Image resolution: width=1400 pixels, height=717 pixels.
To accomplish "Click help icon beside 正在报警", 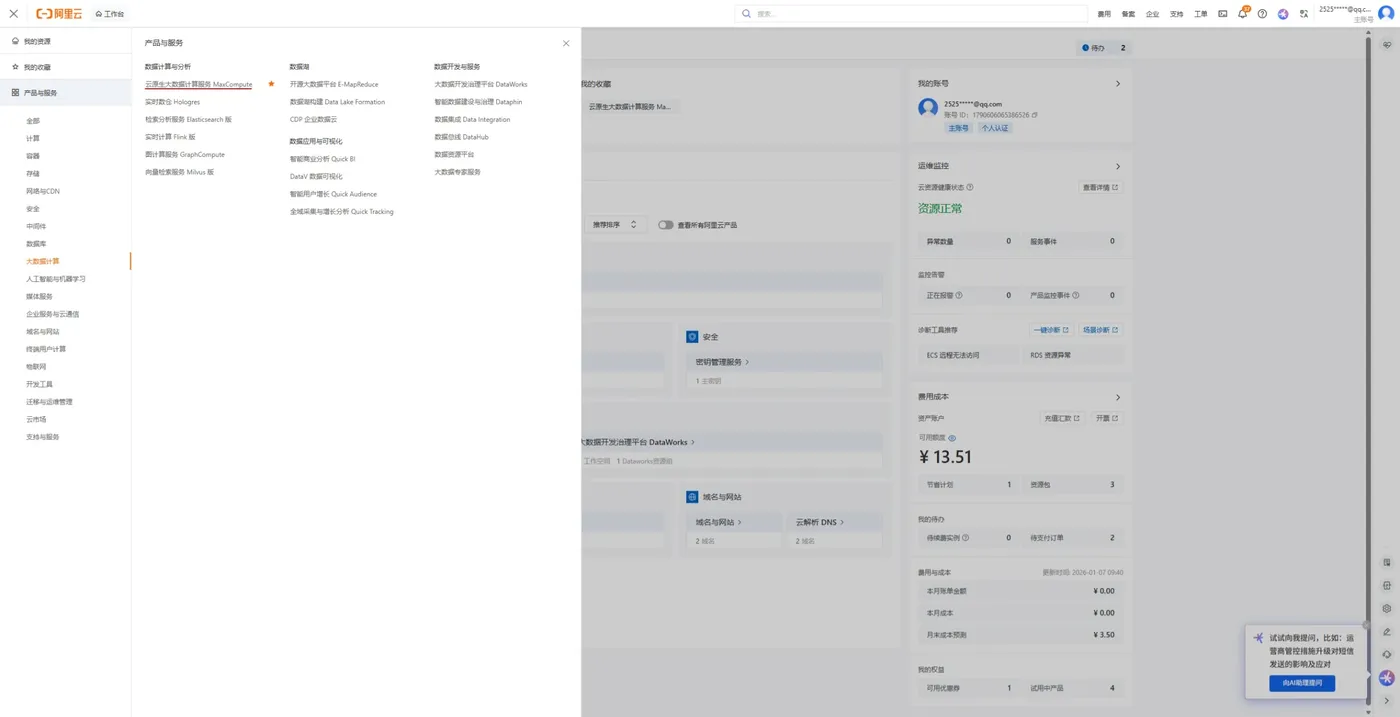I will coord(959,295).
